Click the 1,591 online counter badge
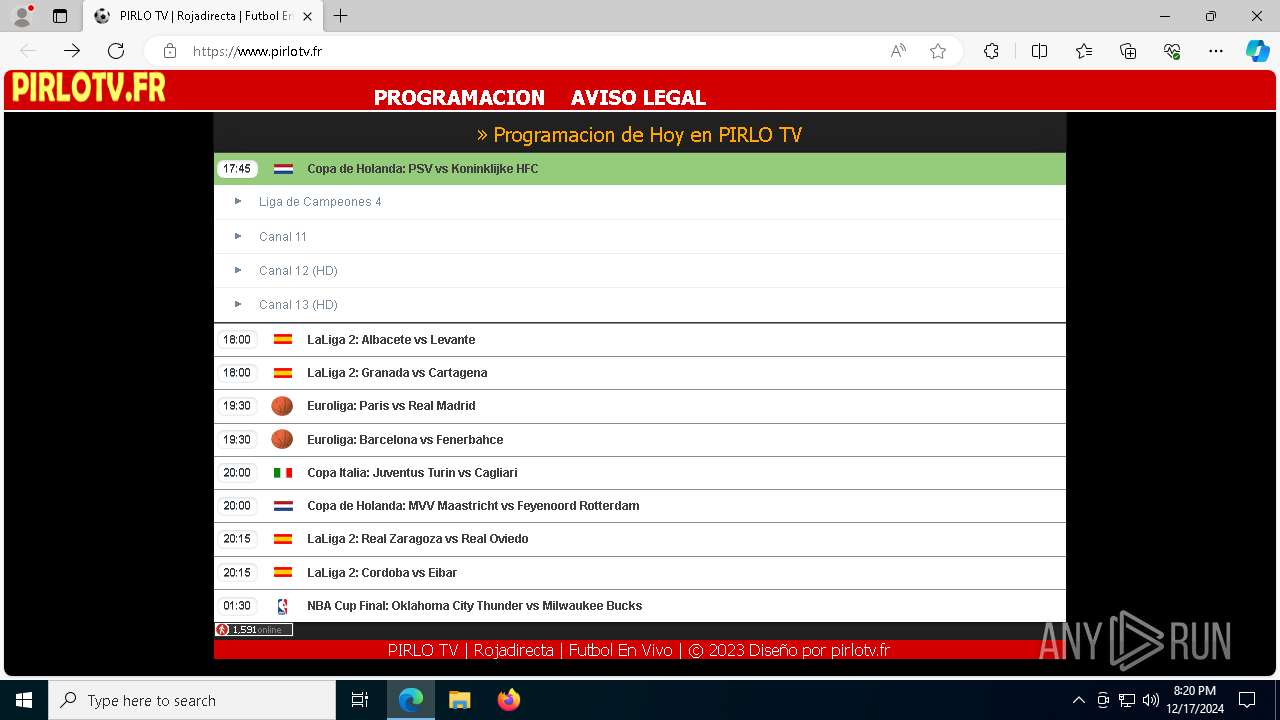 click(254, 630)
